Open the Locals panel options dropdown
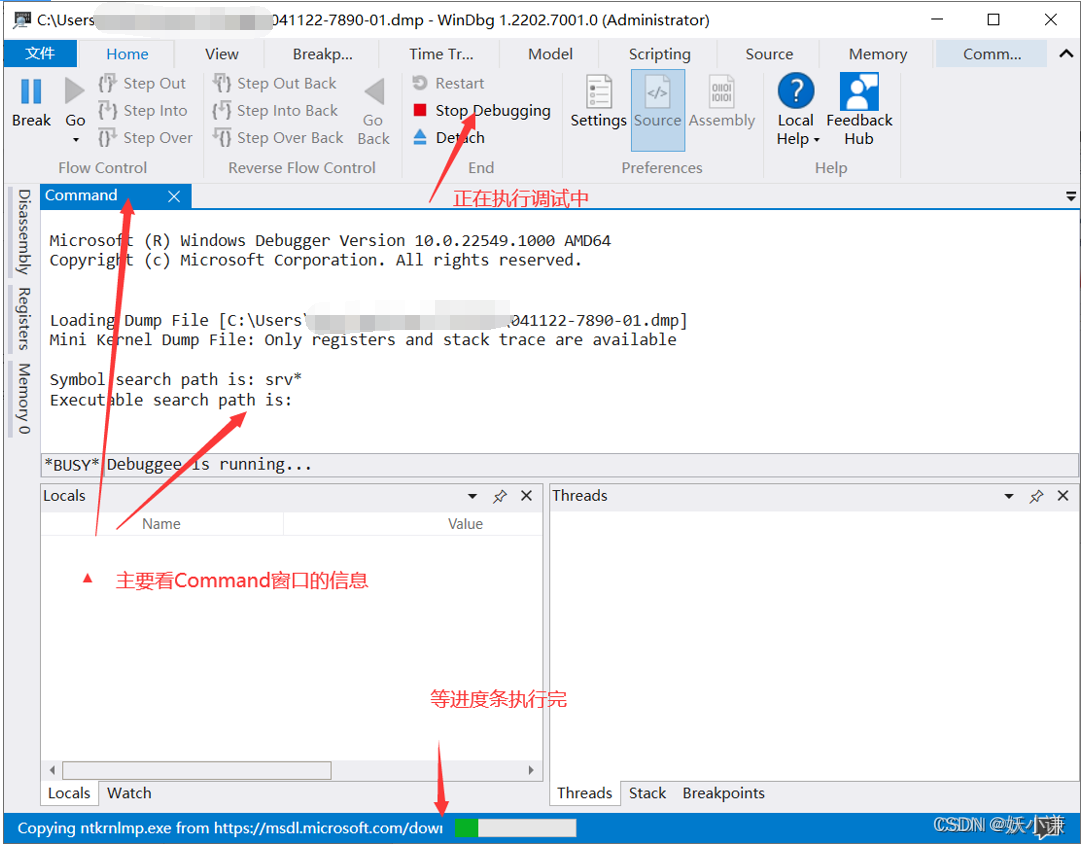This screenshot has height=844, width=1081. [x=472, y=496]
